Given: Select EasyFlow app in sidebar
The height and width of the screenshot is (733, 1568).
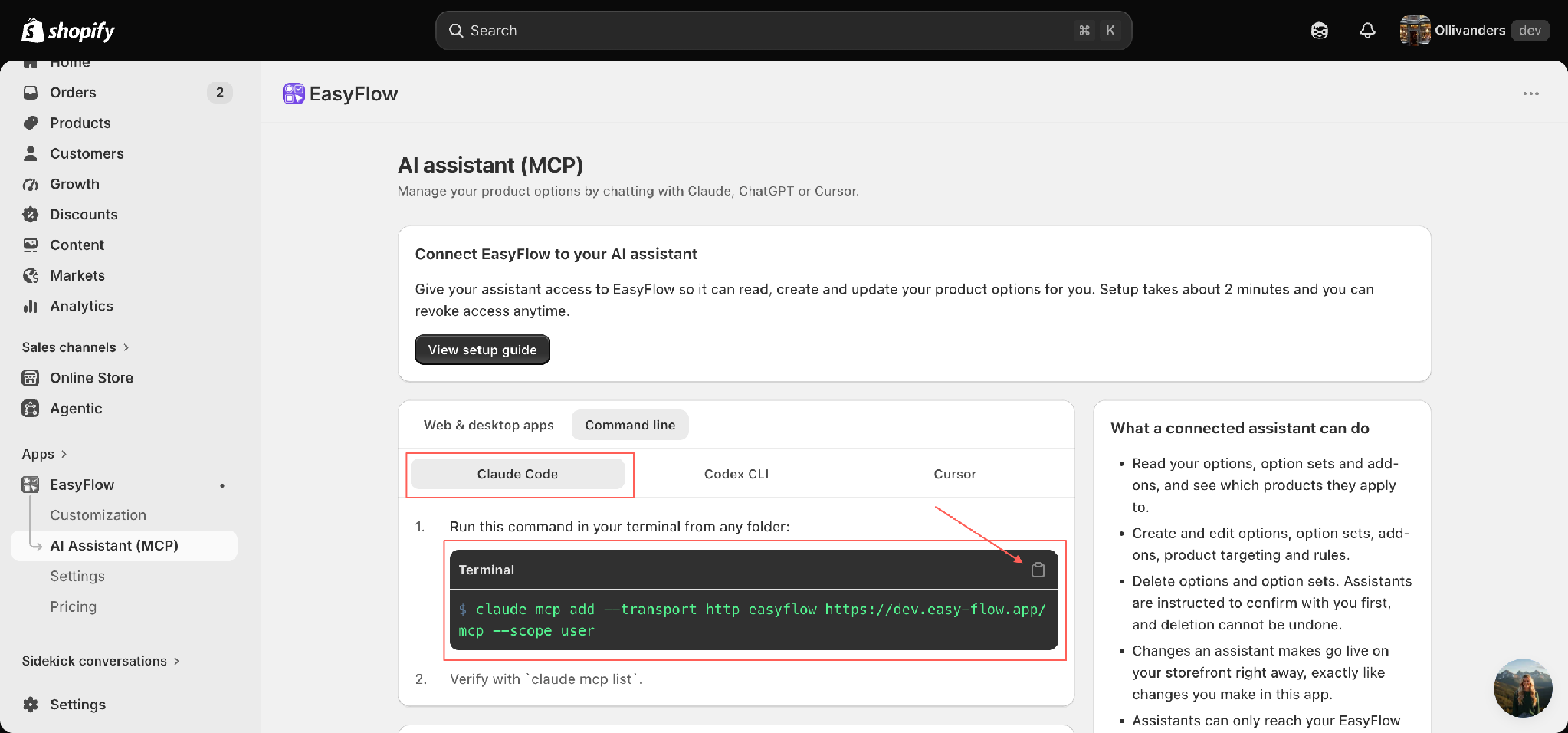Looking at the screenshot, I should coord(82,485).
